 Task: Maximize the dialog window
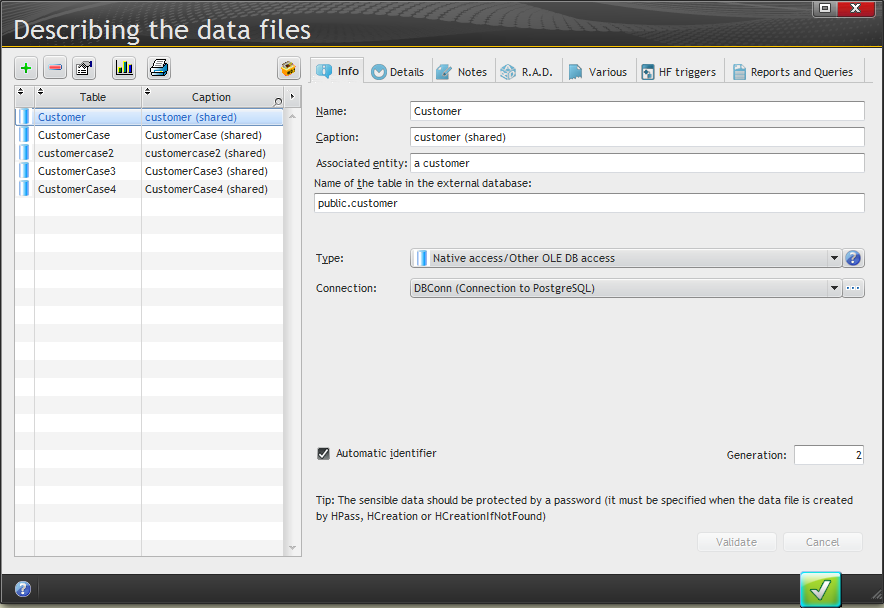pyautogui.click(x=825, y=8)
